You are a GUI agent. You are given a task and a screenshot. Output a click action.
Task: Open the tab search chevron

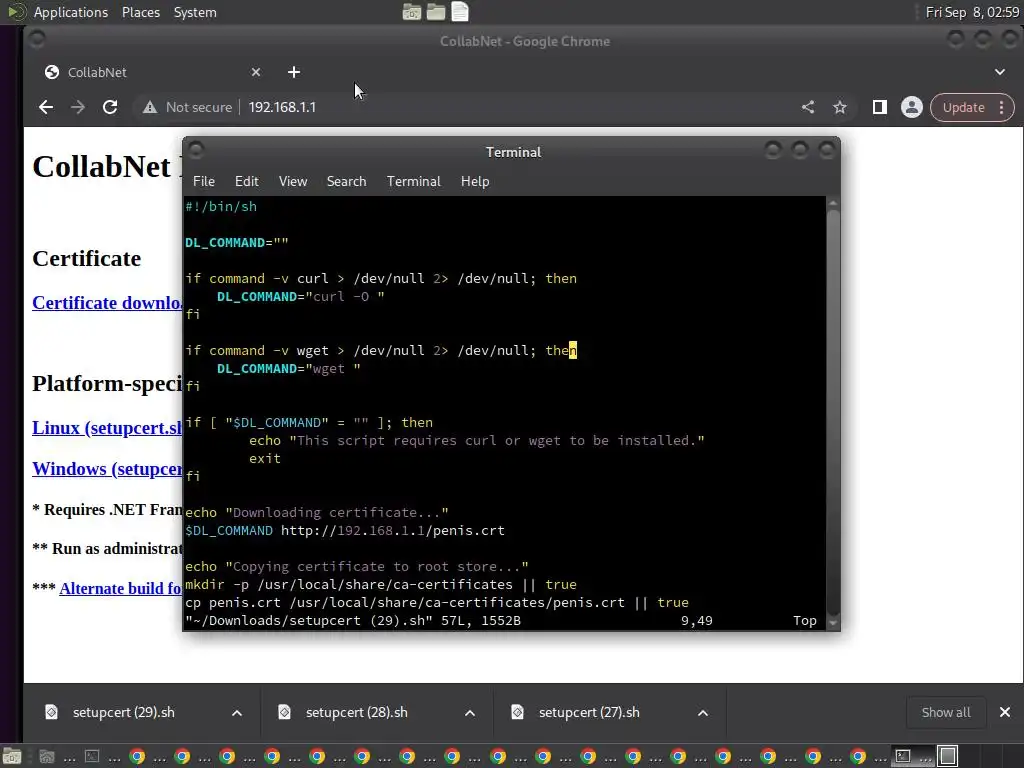coord(1000,72)
